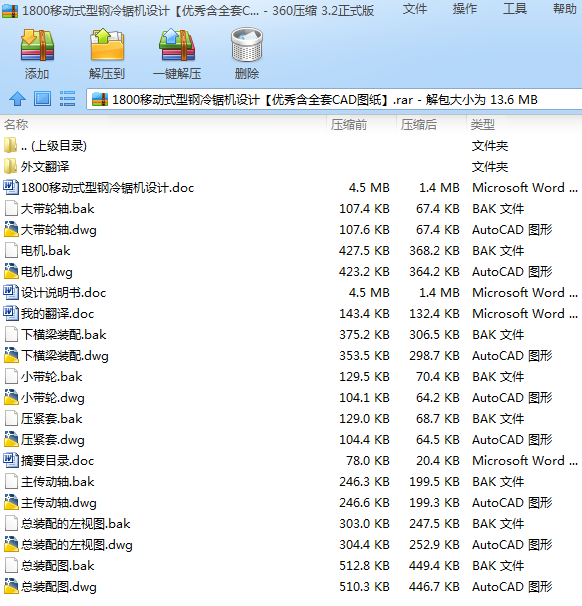582x606 pixels.
Task: Select blank file icon of 总装配图.bak
Action: [x=11, y=565]
